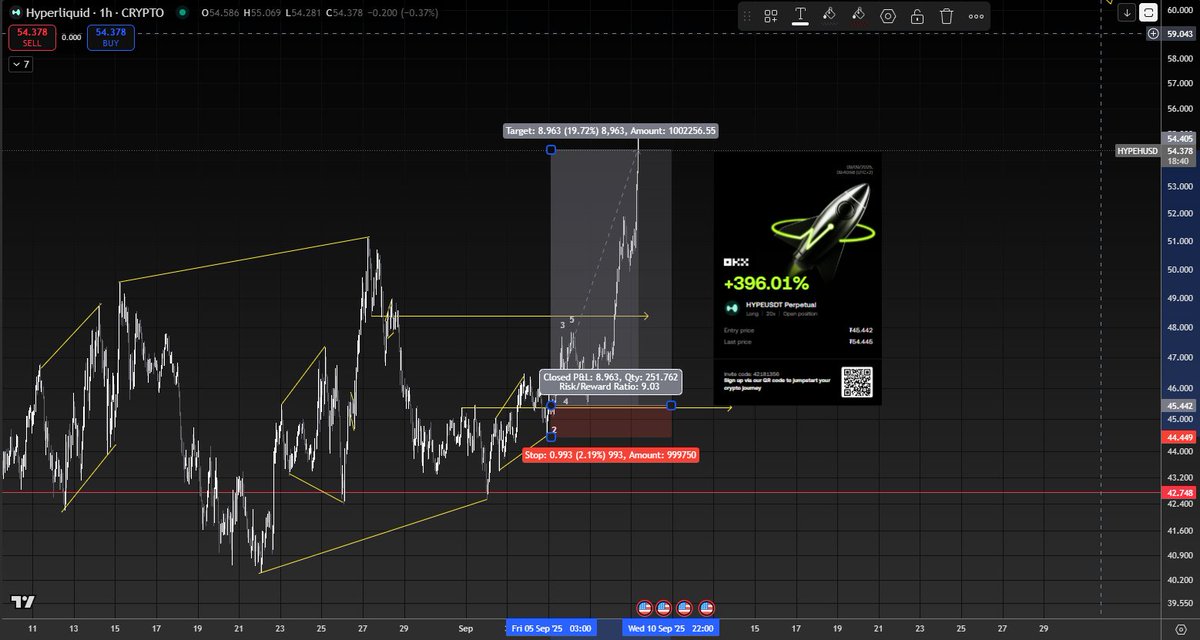
Task: Click the scroll-down arrow button at top right
Action: click(1127, 12)
